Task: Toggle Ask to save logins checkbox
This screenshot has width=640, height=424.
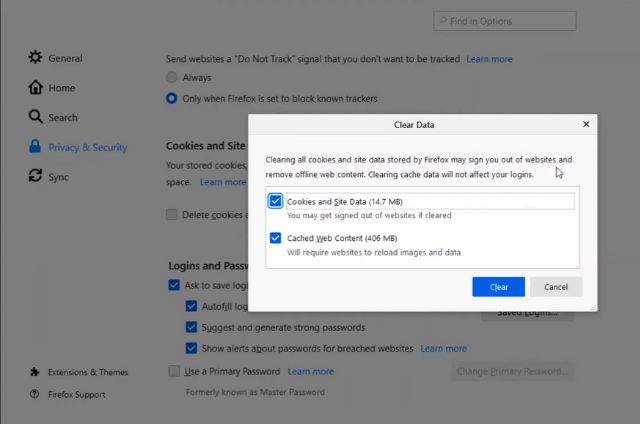Action: pos(174,285)
